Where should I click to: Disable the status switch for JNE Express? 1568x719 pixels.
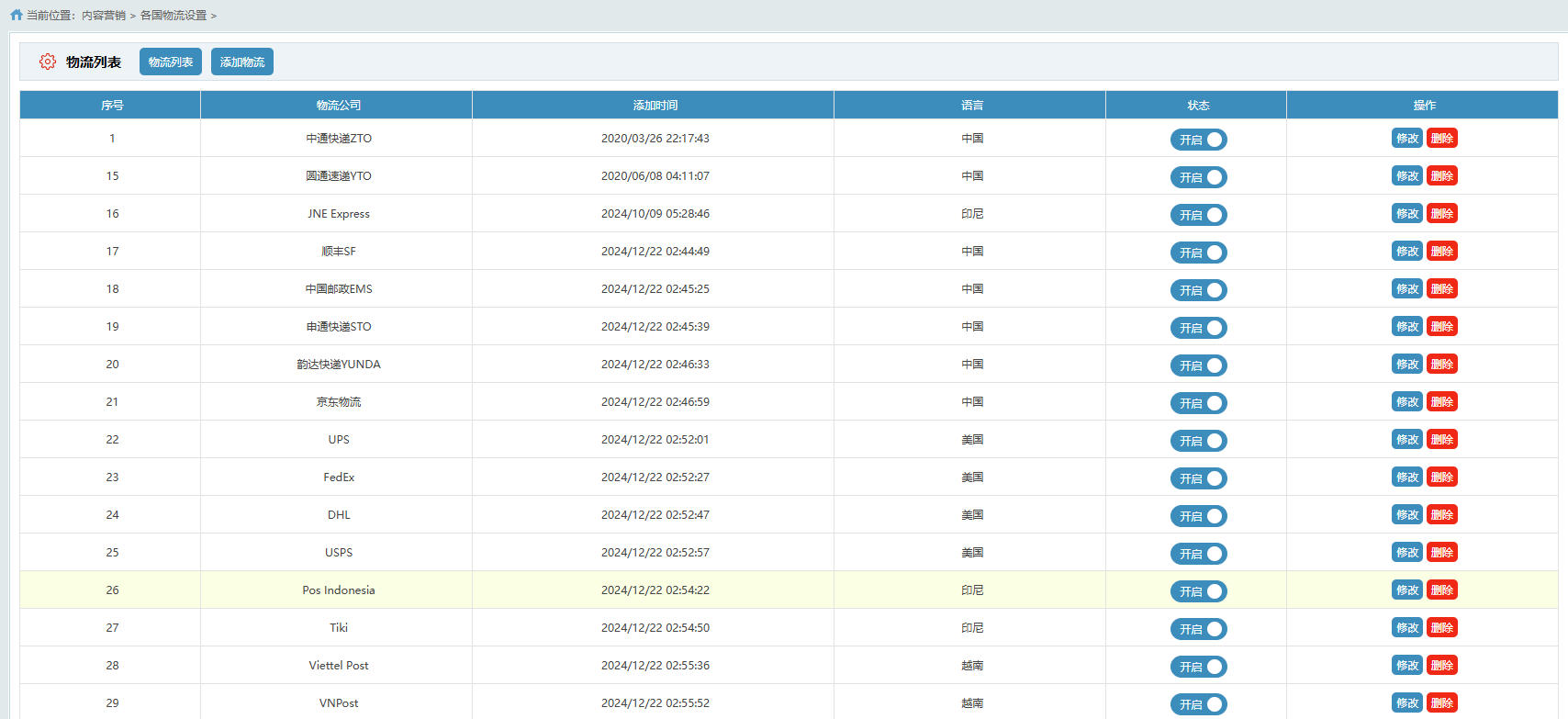pyautogui.click(x=1199, y=215)
